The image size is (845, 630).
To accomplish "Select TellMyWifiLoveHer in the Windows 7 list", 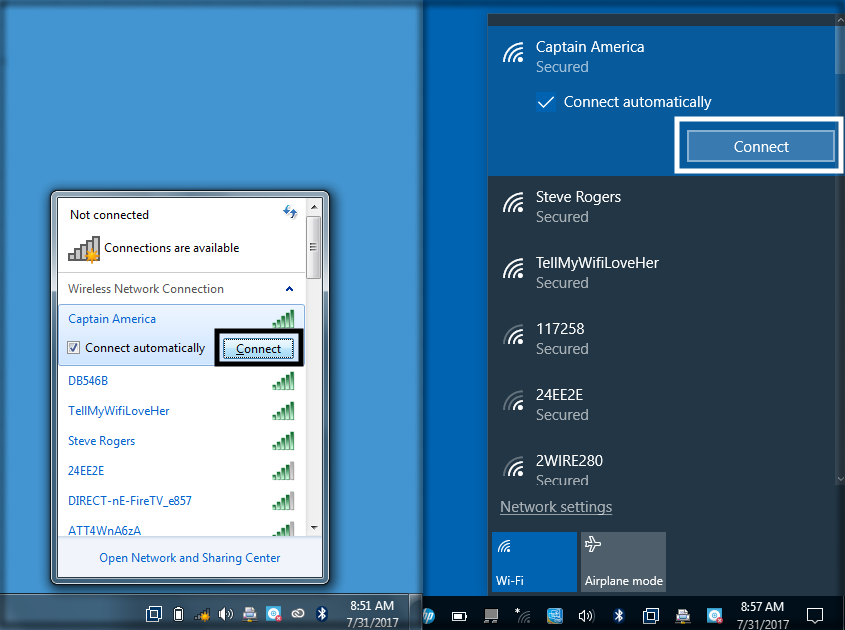I will 119,411.
